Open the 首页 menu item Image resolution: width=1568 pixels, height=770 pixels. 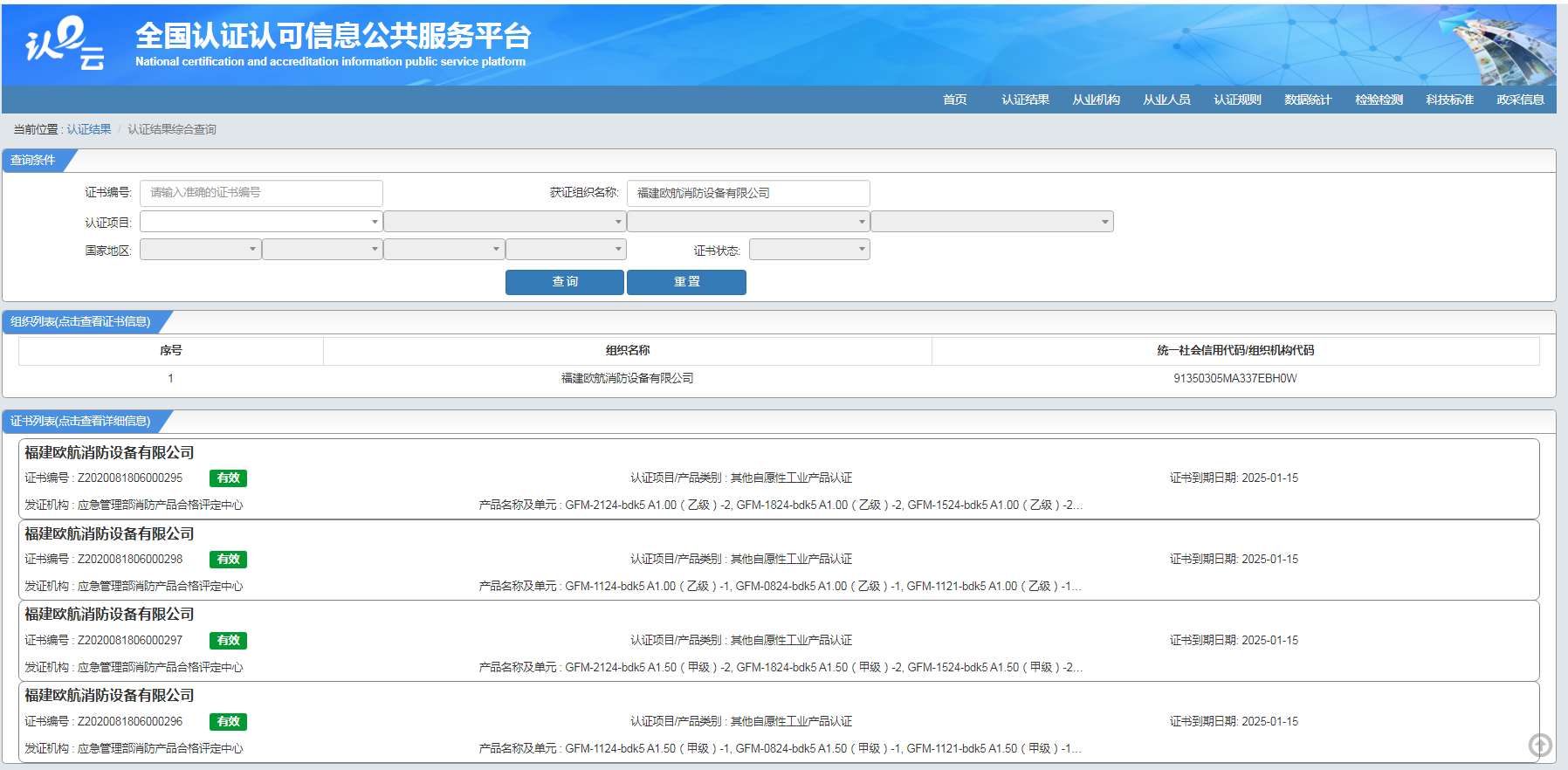[954, 100]
